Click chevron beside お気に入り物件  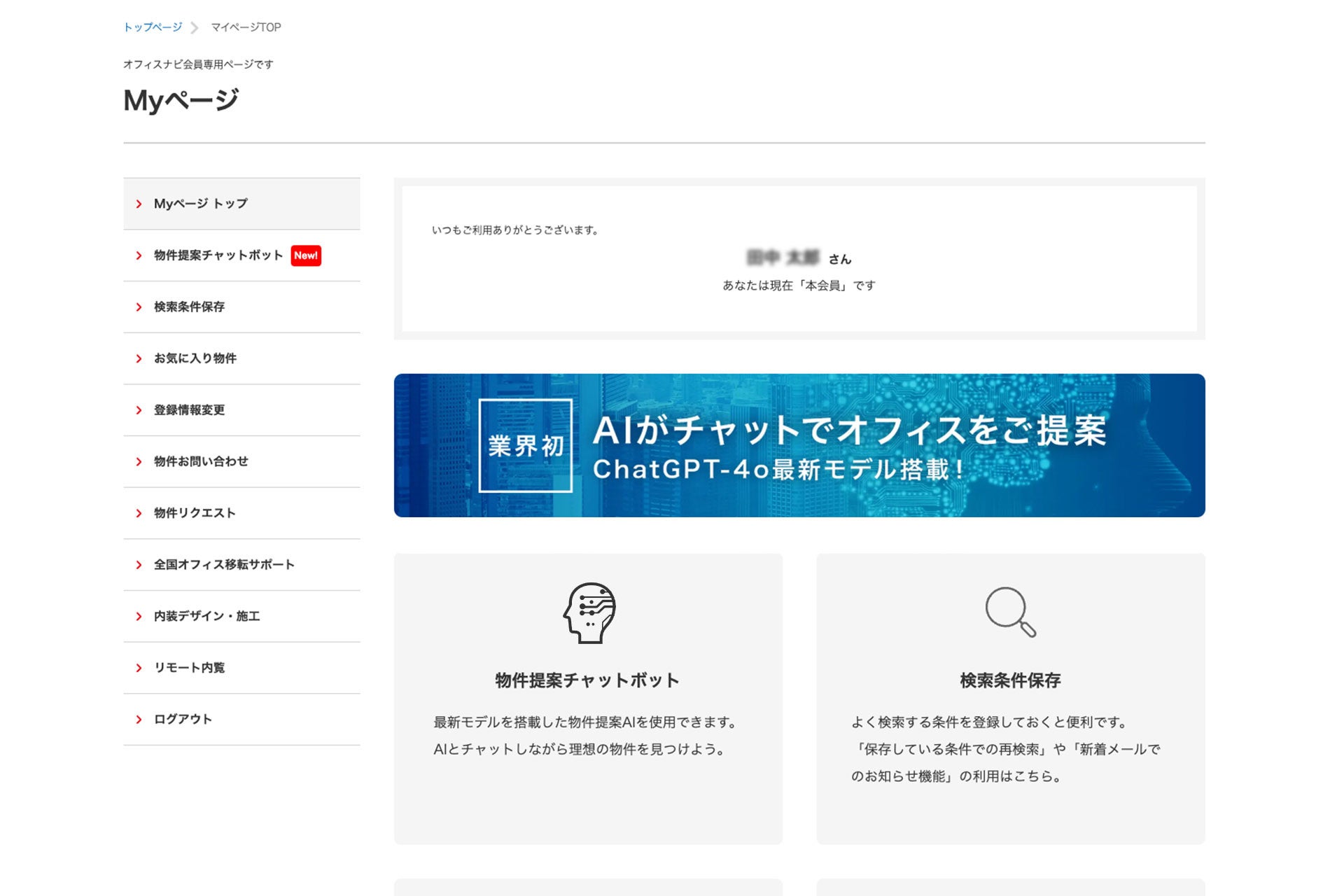coord(139,358)
